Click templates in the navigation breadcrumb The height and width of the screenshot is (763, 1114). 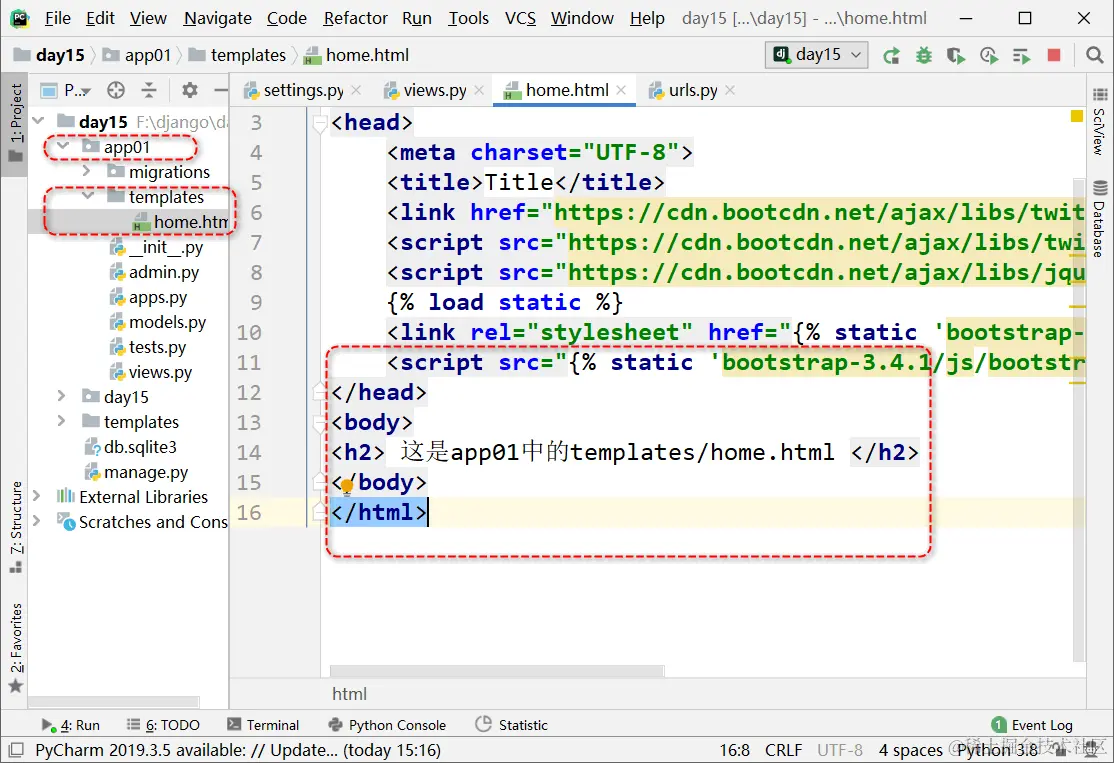[238, 55]
